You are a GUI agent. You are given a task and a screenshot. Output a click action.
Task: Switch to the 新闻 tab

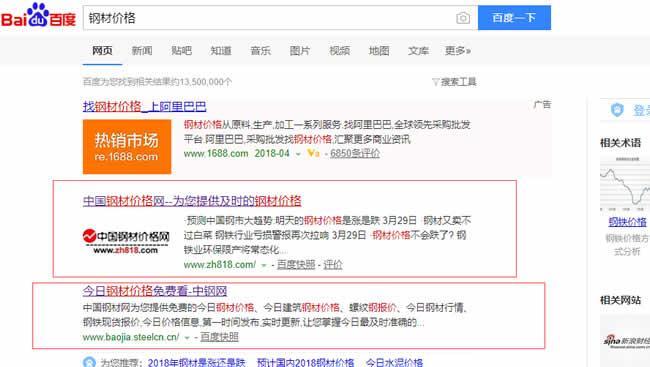(x=142, y=51)
